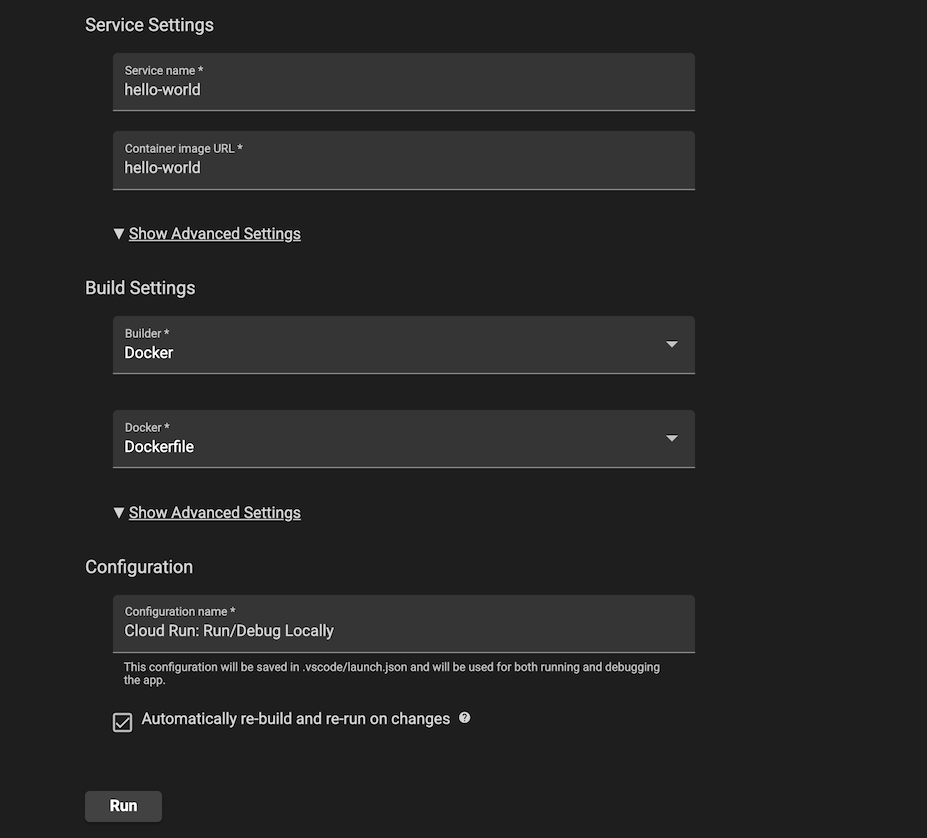Expand the triangle under Build Settings
The height and width of the screenshot is (838, 927).
(x=119, y=512)
